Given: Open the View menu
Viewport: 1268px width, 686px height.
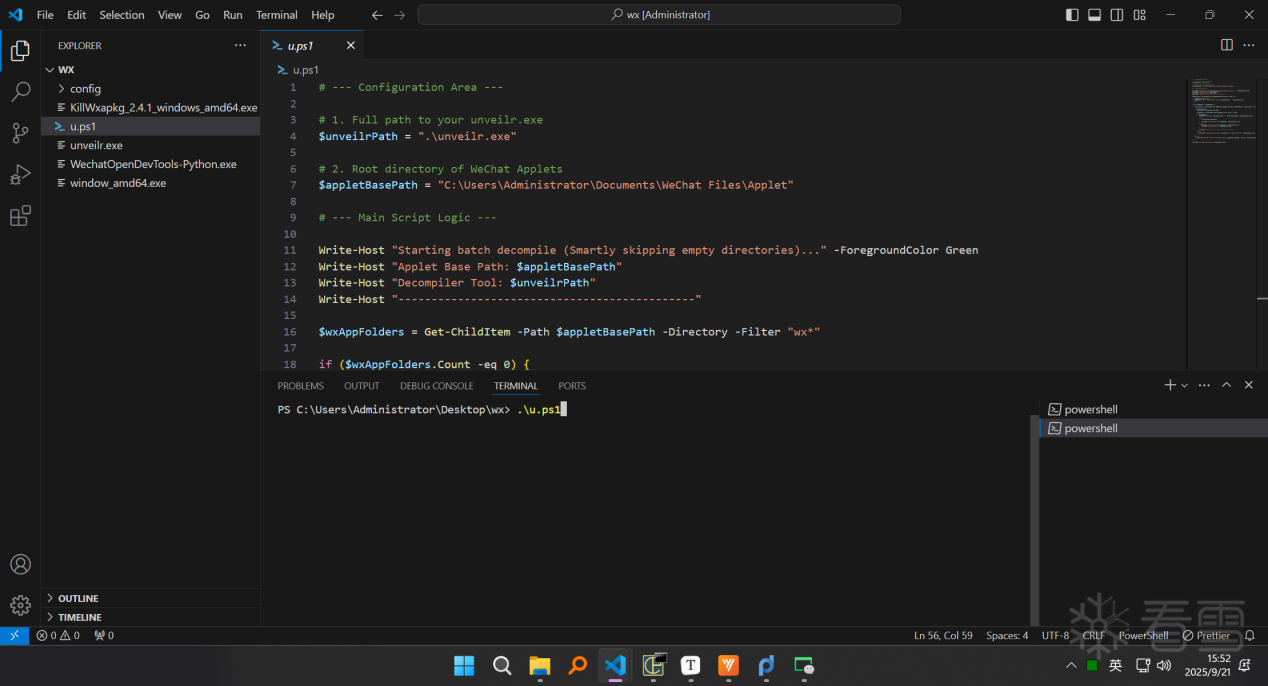Looking at the screenshot, I should tap(170, 15).
